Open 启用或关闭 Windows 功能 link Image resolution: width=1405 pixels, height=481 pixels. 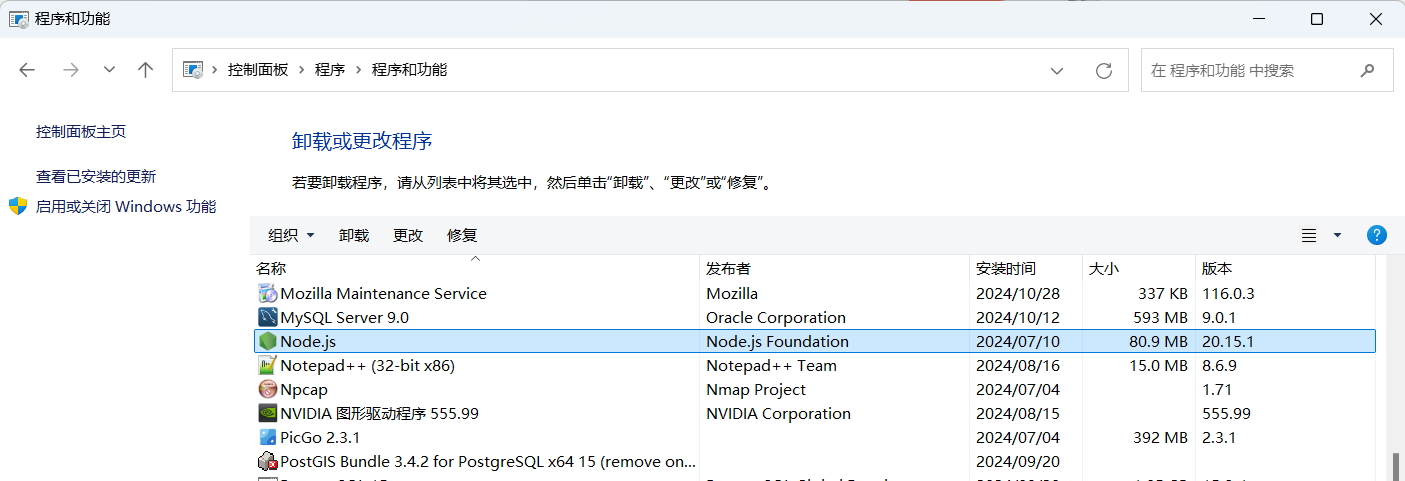click(x=126, y=207)
